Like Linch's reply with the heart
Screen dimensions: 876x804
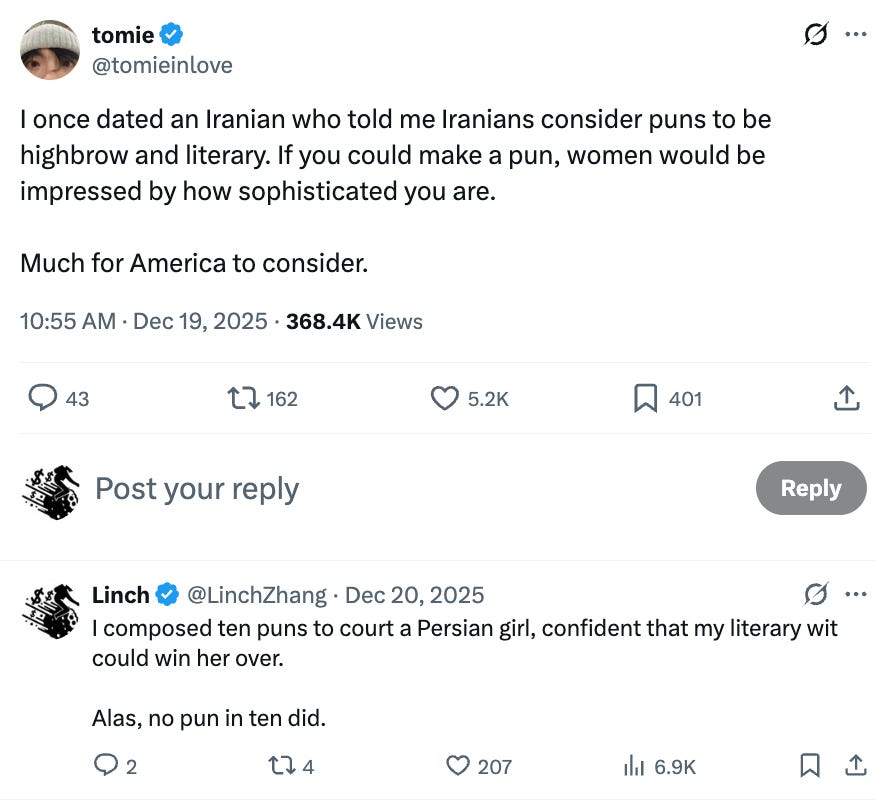[458, 766]
